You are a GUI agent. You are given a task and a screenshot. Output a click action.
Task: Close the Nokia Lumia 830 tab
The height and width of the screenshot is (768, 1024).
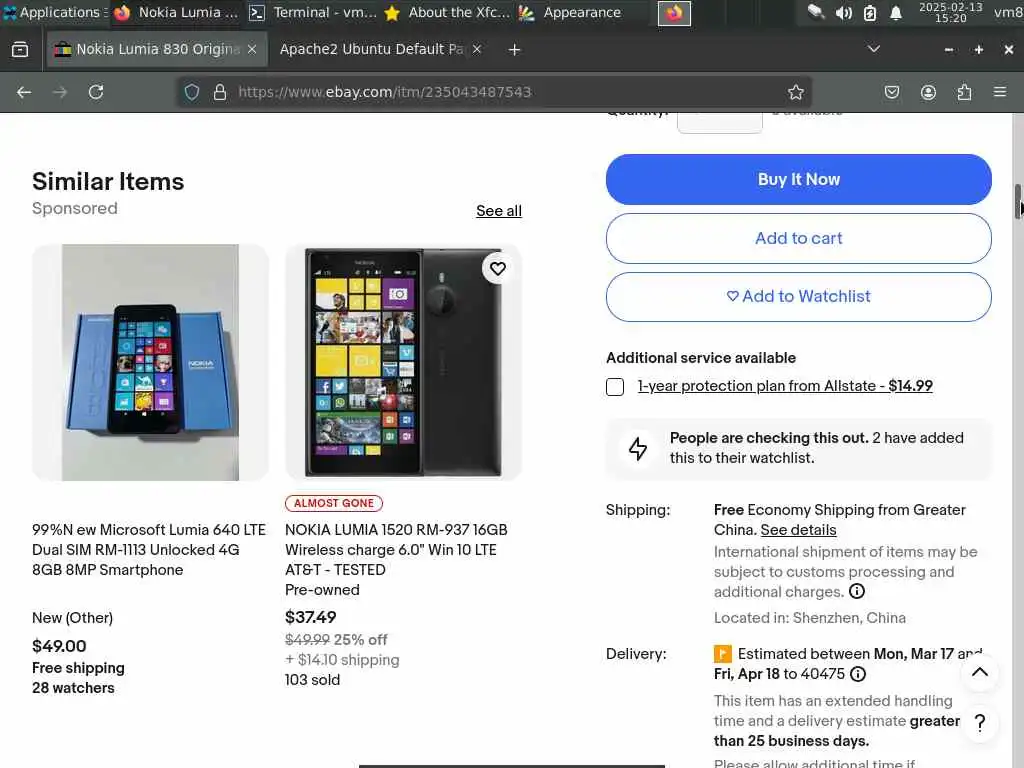click(x=252, y=50)
